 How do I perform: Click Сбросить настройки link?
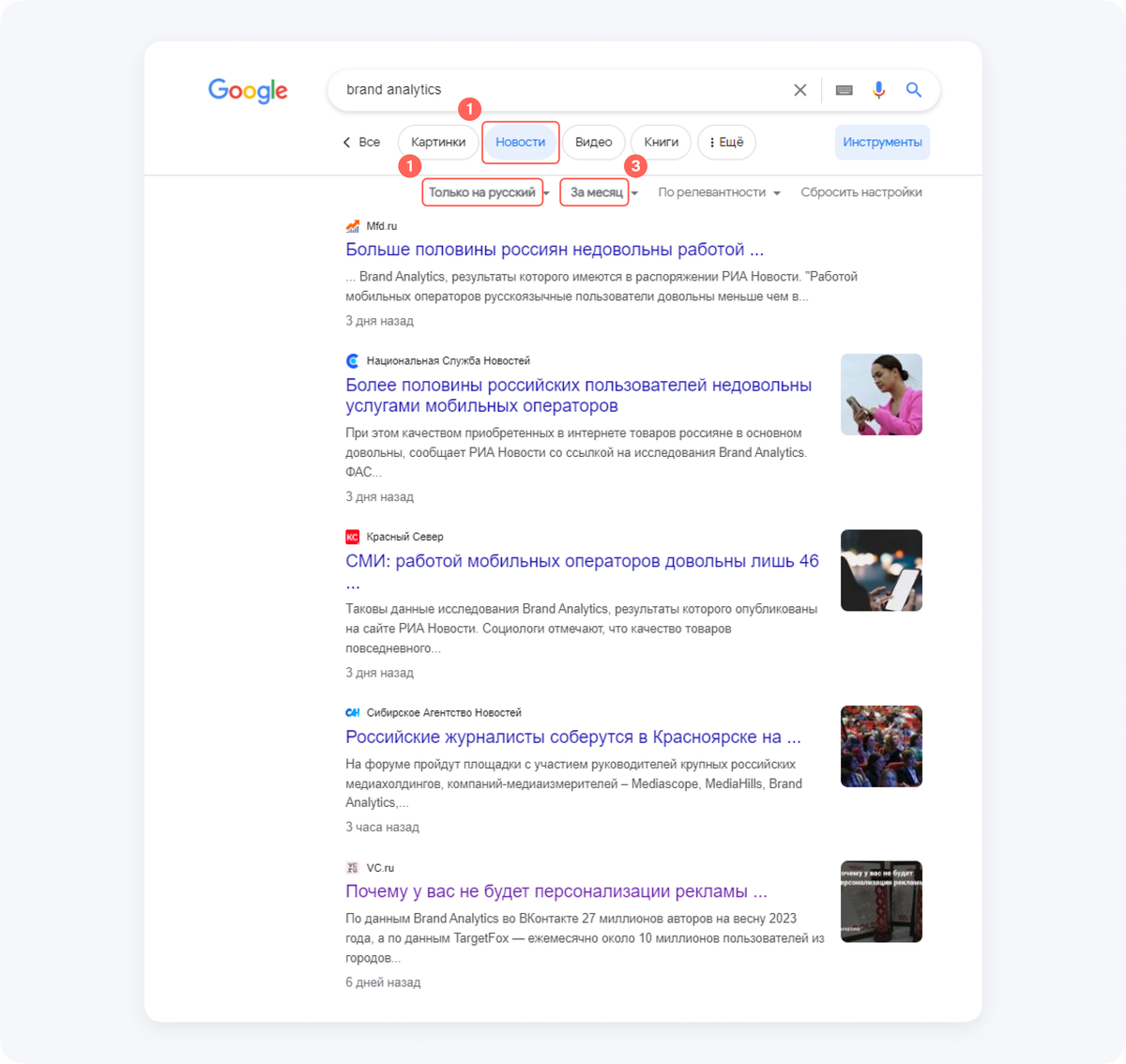861,192
